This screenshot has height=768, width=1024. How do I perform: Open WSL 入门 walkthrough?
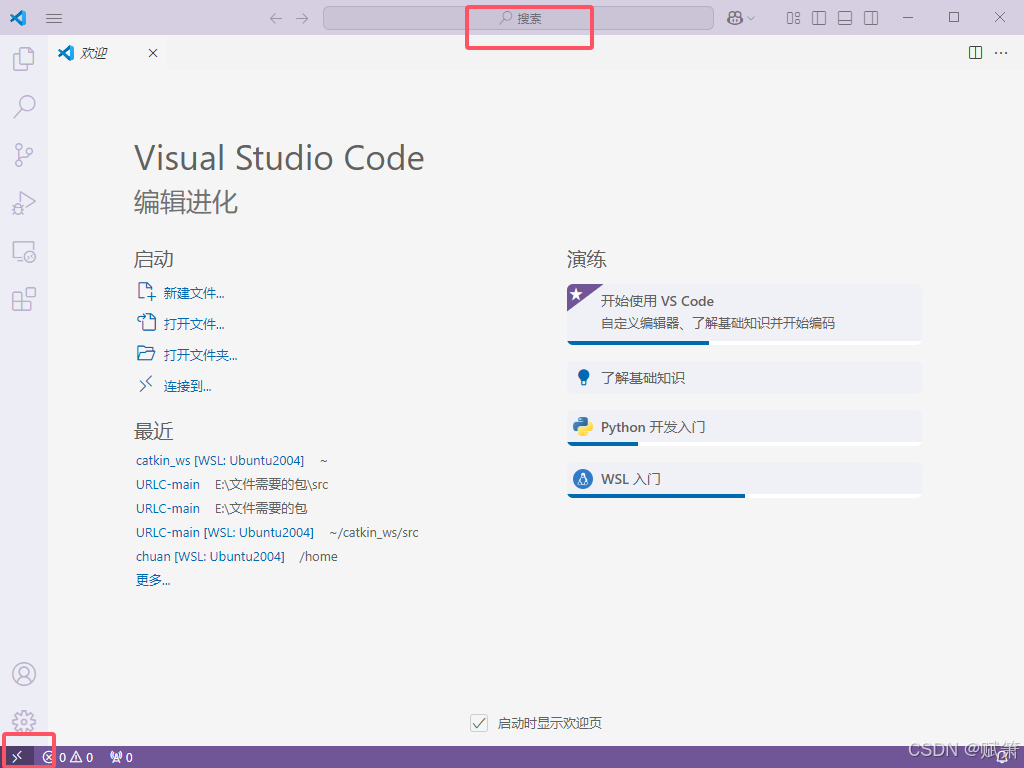click(x=744, y=480)
